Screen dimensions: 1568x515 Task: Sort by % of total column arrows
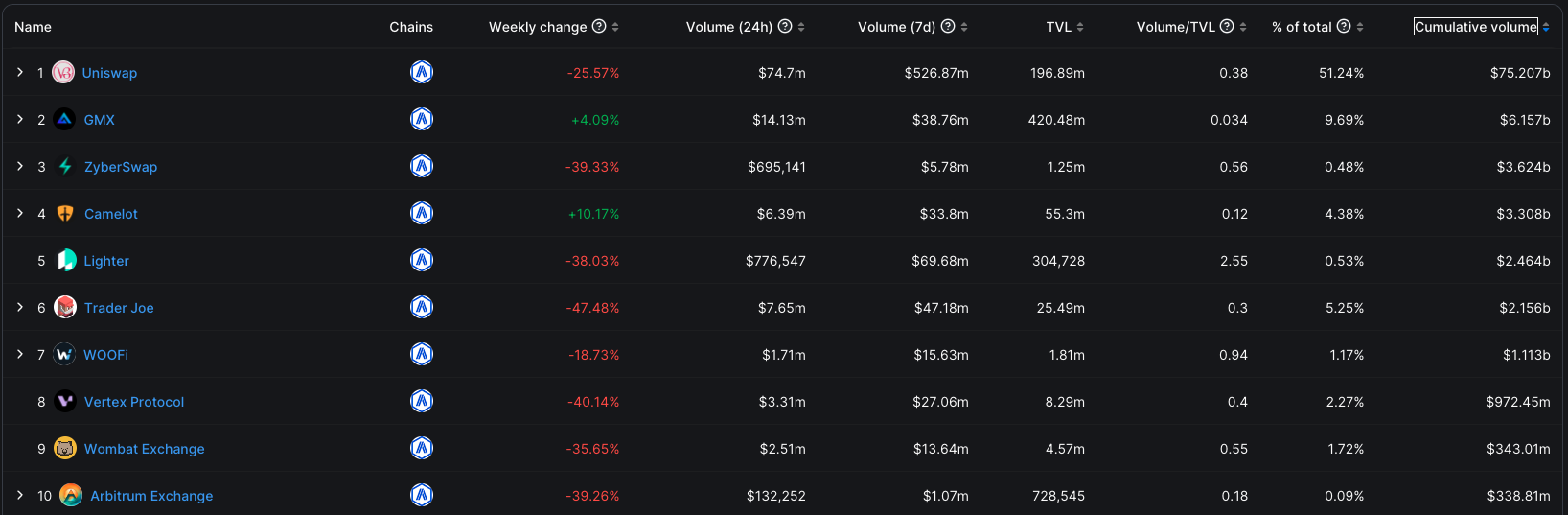(x=1360, y=27)
